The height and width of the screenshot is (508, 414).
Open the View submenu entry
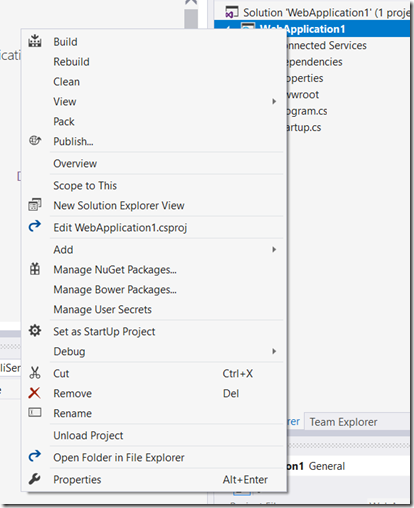153,102
